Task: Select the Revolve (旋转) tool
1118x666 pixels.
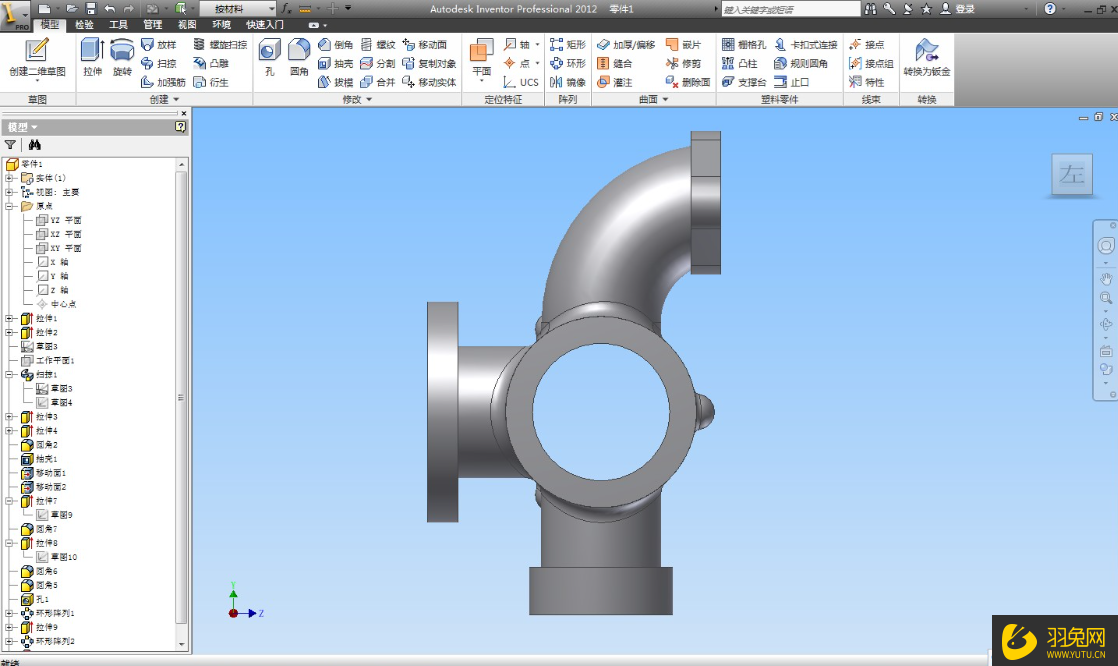Action: pos(122,58)
